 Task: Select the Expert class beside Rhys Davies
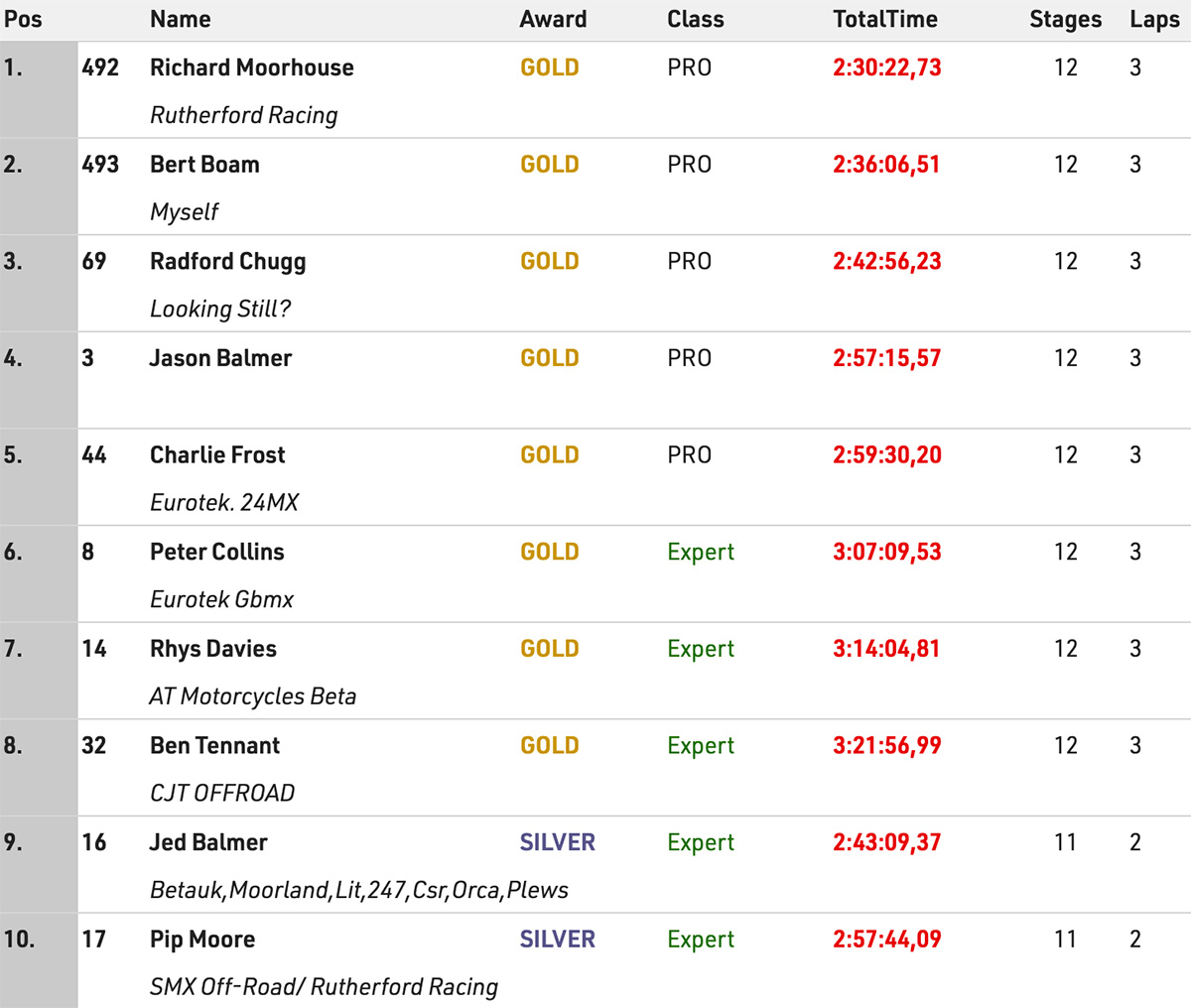(x=700, y=648)
